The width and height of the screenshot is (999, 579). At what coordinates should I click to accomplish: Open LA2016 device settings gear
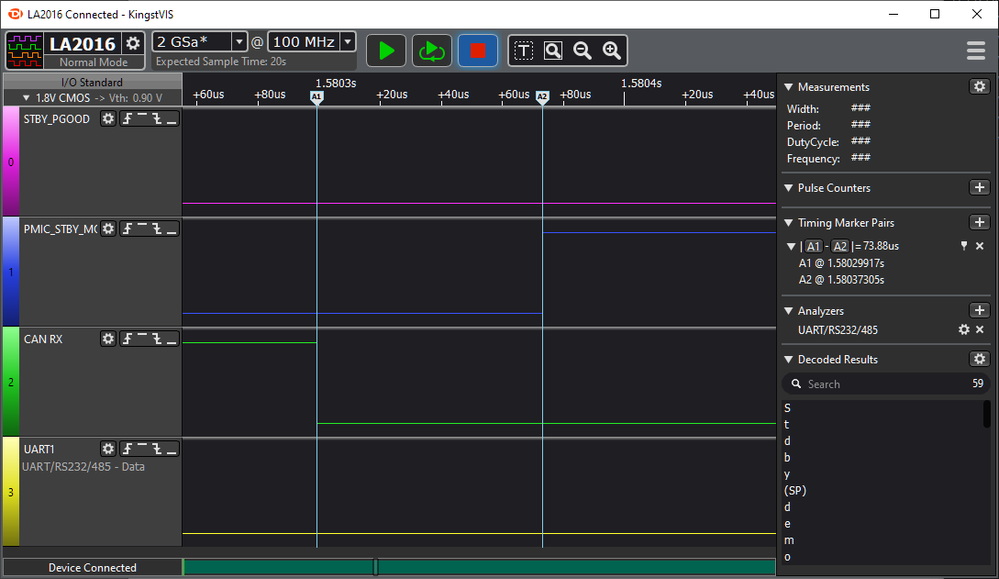coord(133,43)
